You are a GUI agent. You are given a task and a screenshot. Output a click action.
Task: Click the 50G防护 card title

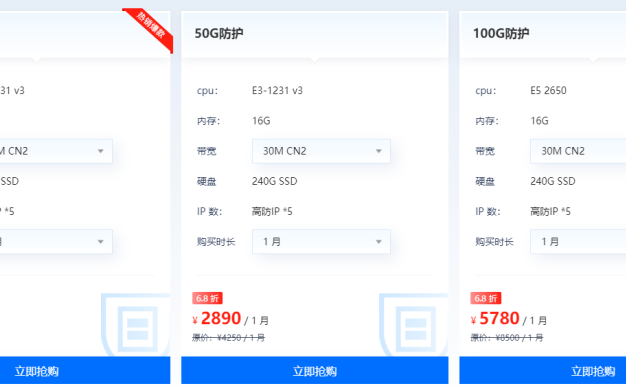click(x=219, y=34)
